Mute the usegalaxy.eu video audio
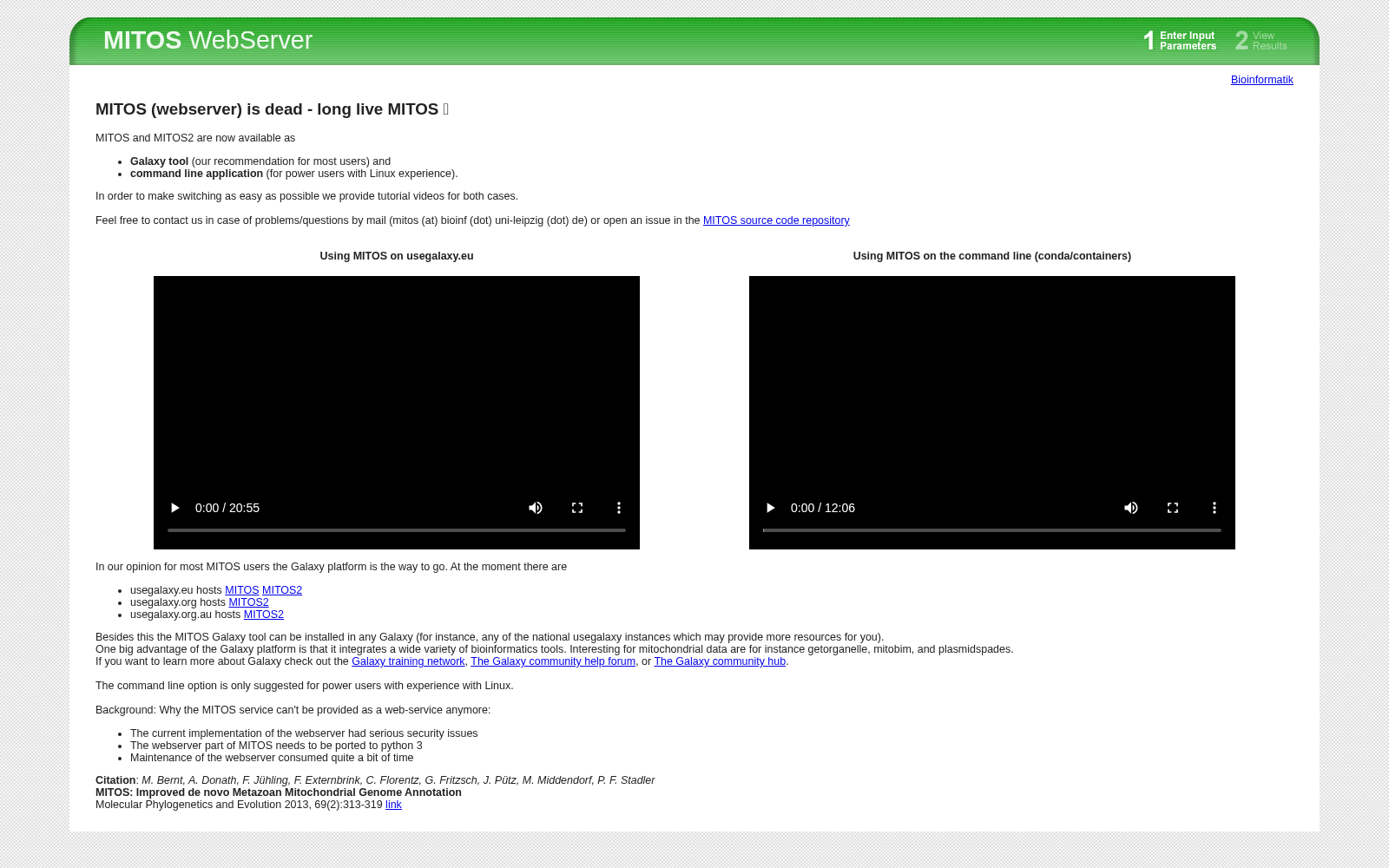This screenshot has height=868, width=1389. coord(536,508)
